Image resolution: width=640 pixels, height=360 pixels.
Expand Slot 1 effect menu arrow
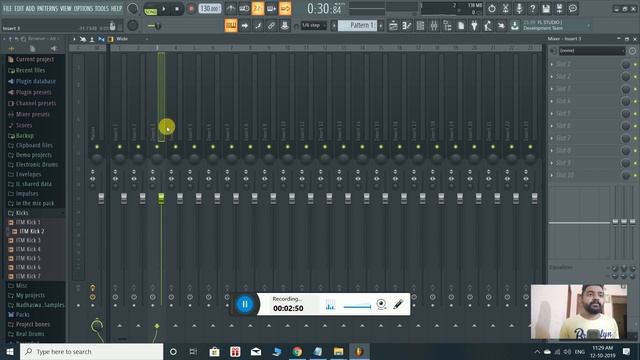552,64
